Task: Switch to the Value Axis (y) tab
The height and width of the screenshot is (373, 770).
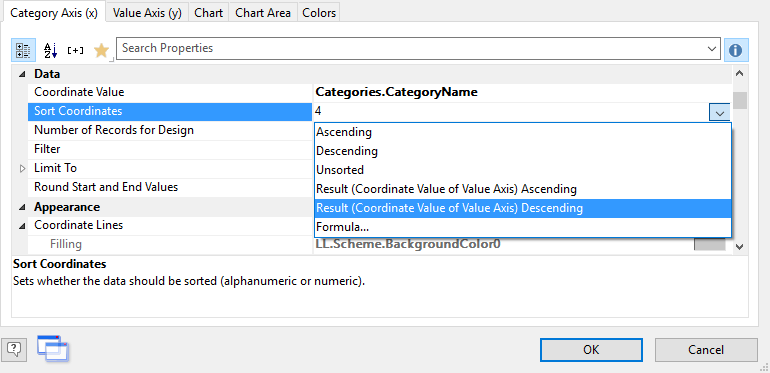Action: [x=147, y=13]
